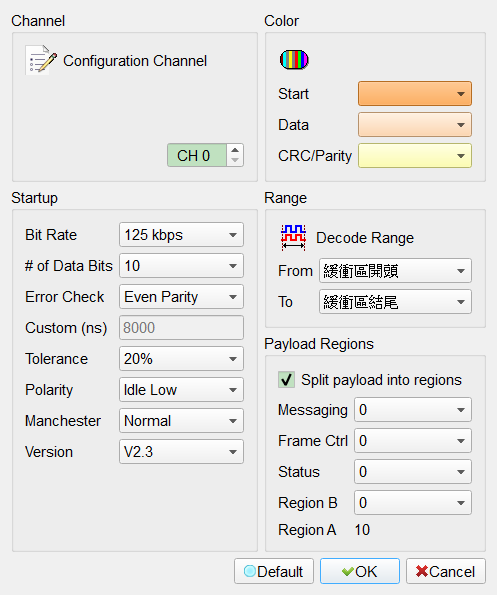Click the Default button
Image resolution: width=497 pixels, height=595 pixels.
(x=274, y=571)
